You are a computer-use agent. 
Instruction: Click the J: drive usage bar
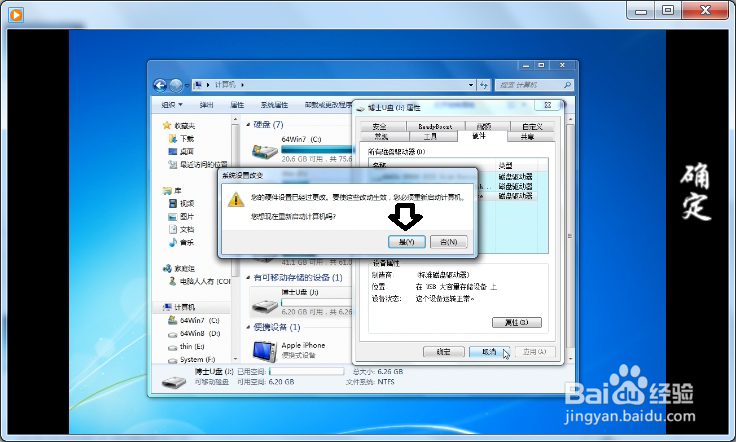click(317, 302)
